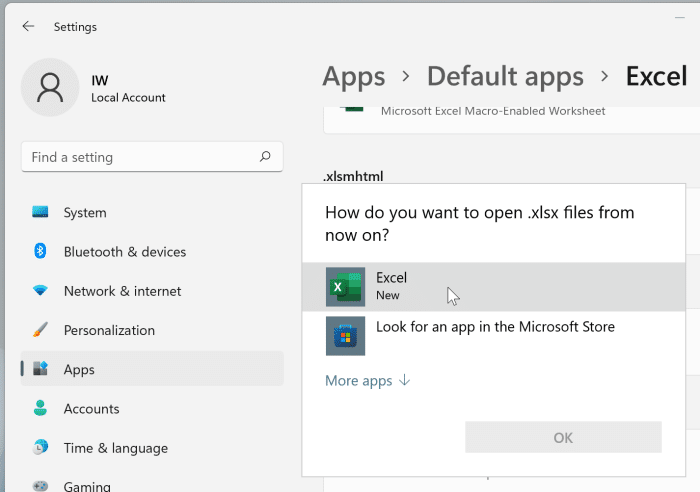Open the user account avatar picture
Viewport: 700px width, 492px height.
click(x=50, y=87)
